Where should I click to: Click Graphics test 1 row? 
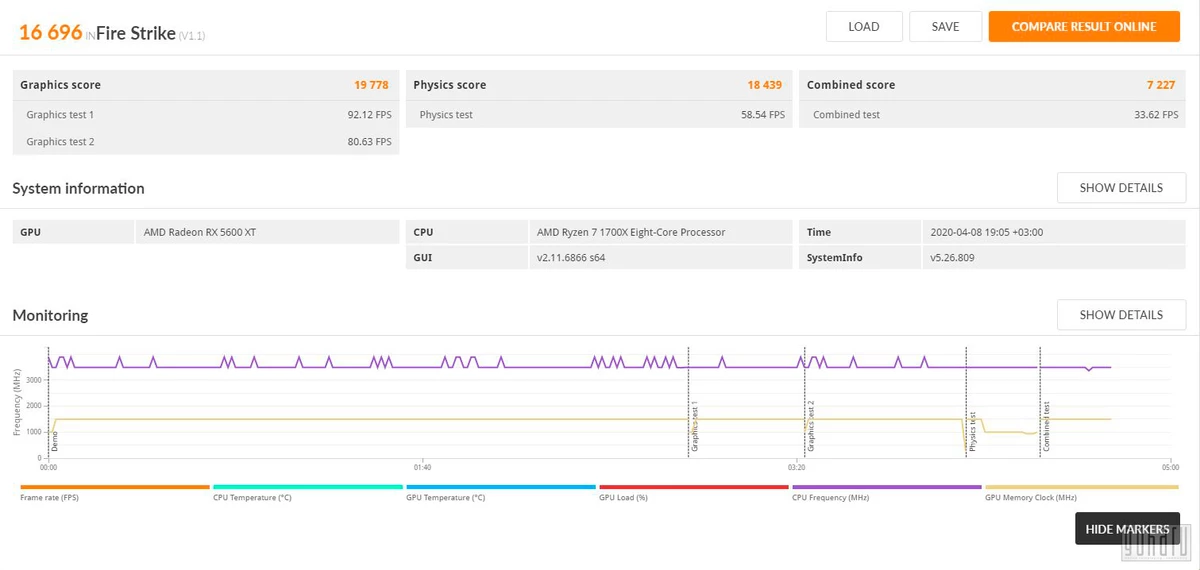(206, 115)
